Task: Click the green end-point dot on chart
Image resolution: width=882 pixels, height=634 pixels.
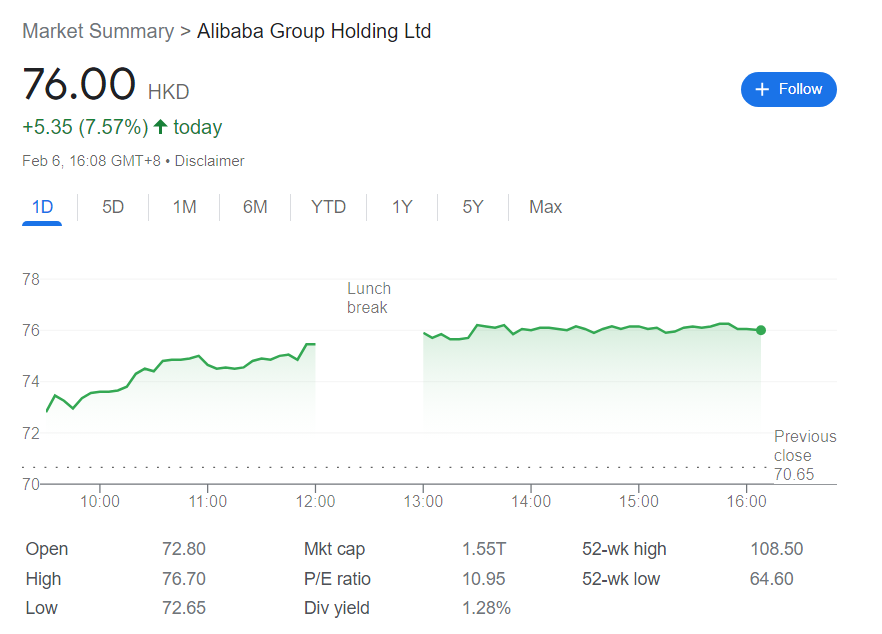Action: tap(761, 330)
